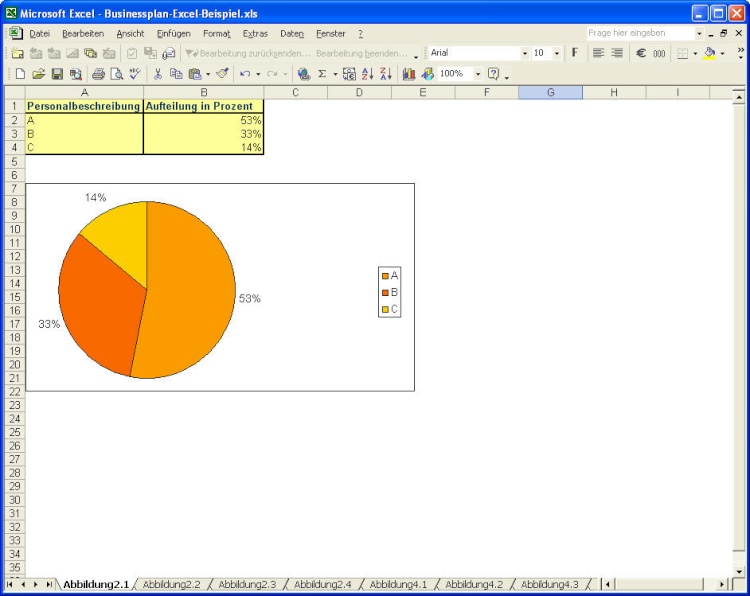The image size is (750, 596).
Task: Toggle right text alignment
Action: coord(617,53)
